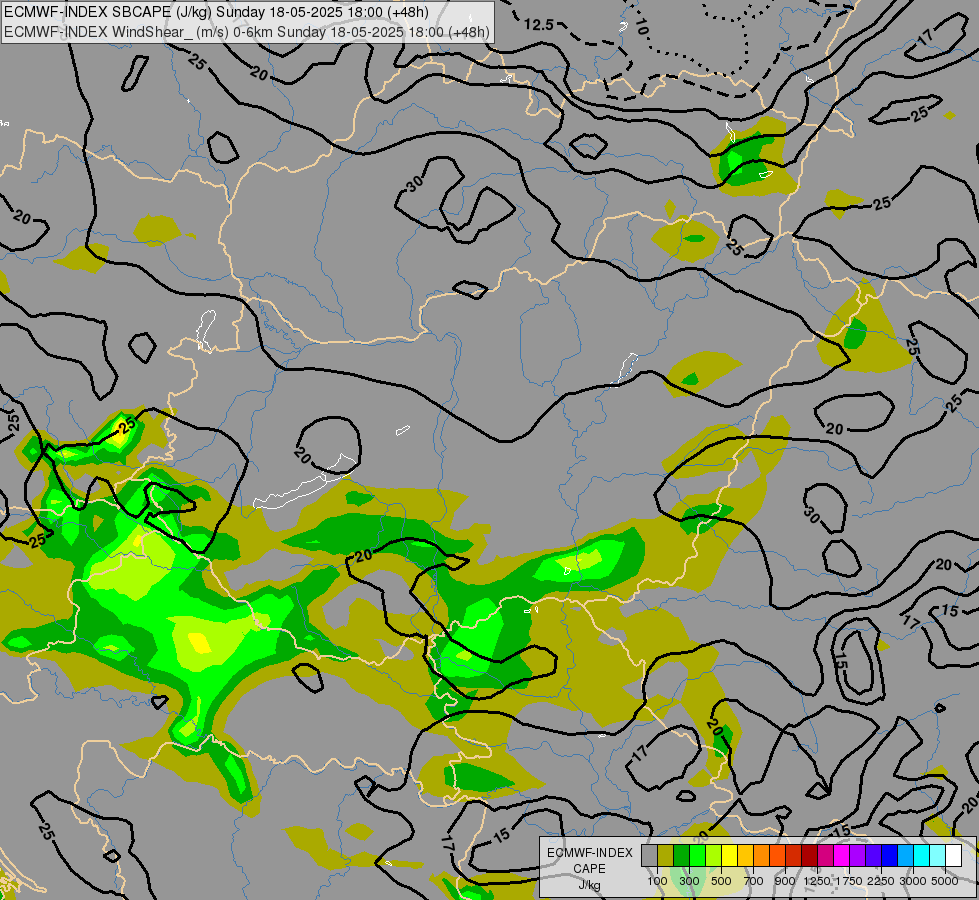Select the bright green CAPE legend swatch
This screenshot has width=979, height=900.
697,856
